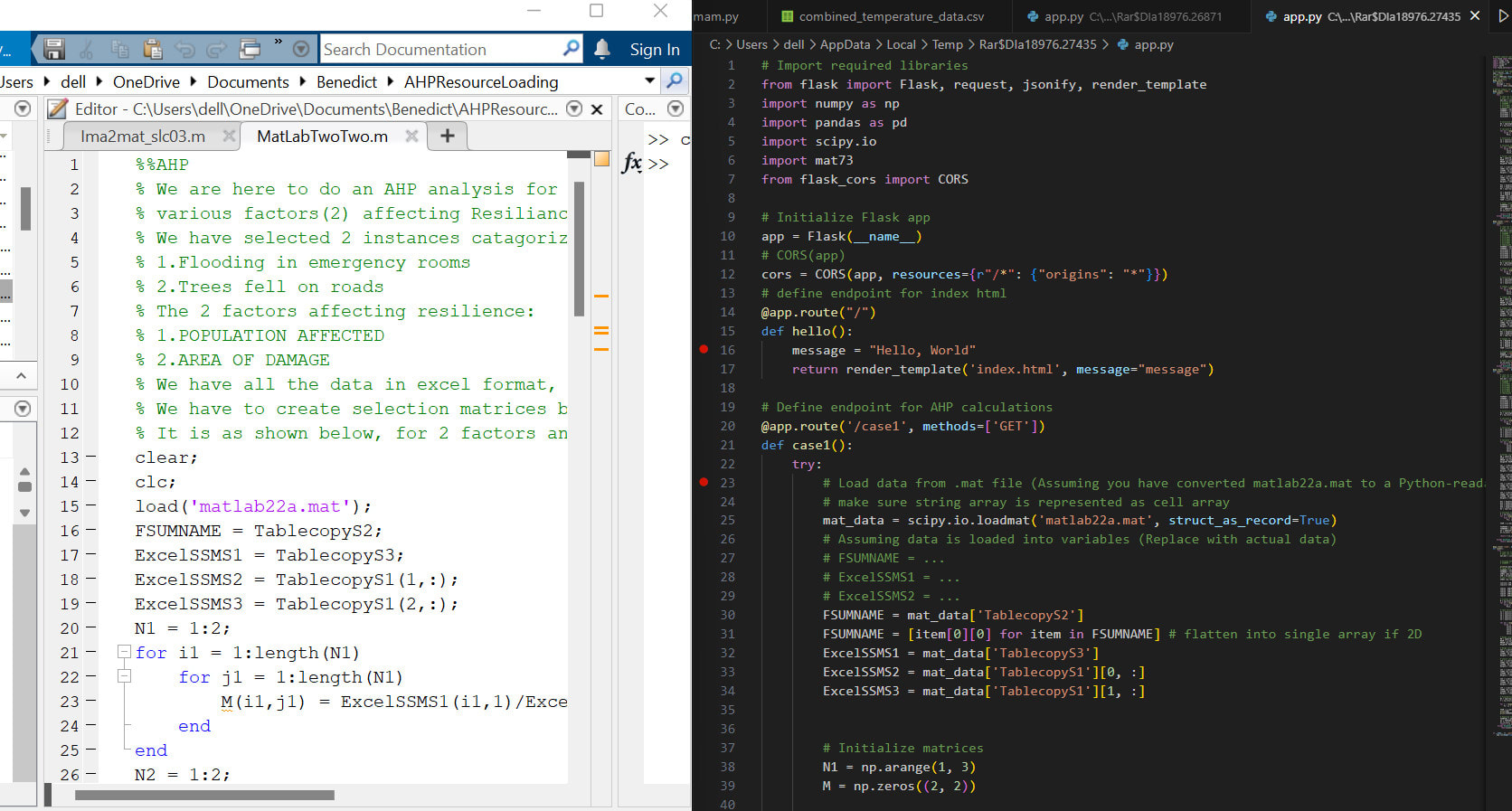Viewport: 1512px width, 811px height.
Task: Open the current folder path dropdown
Action: (649, 81)
